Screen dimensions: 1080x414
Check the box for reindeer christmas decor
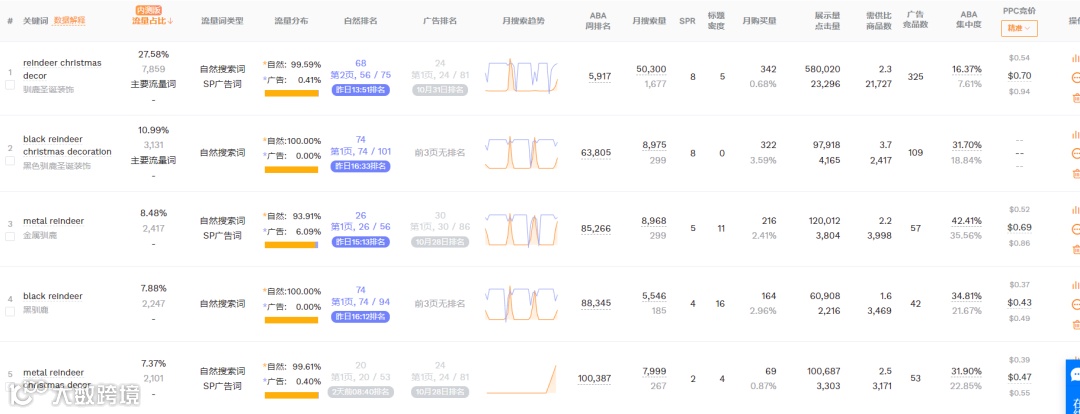point(10,87)
